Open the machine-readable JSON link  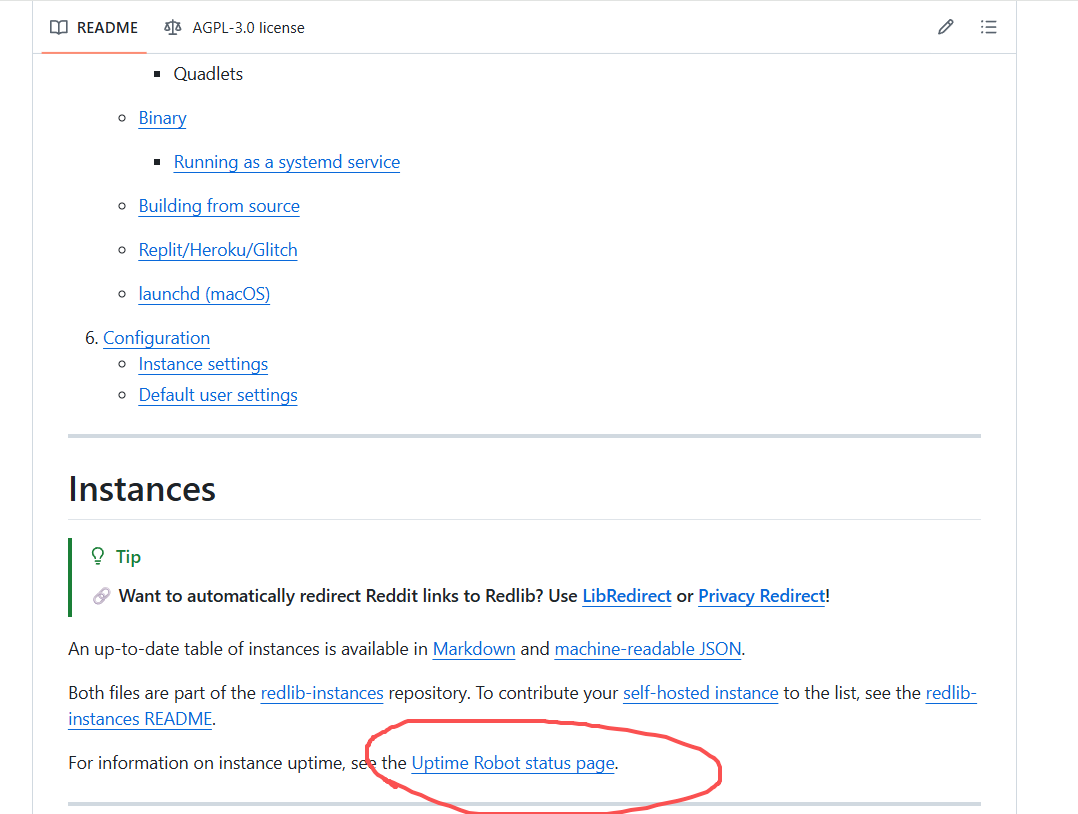point(648,649)
